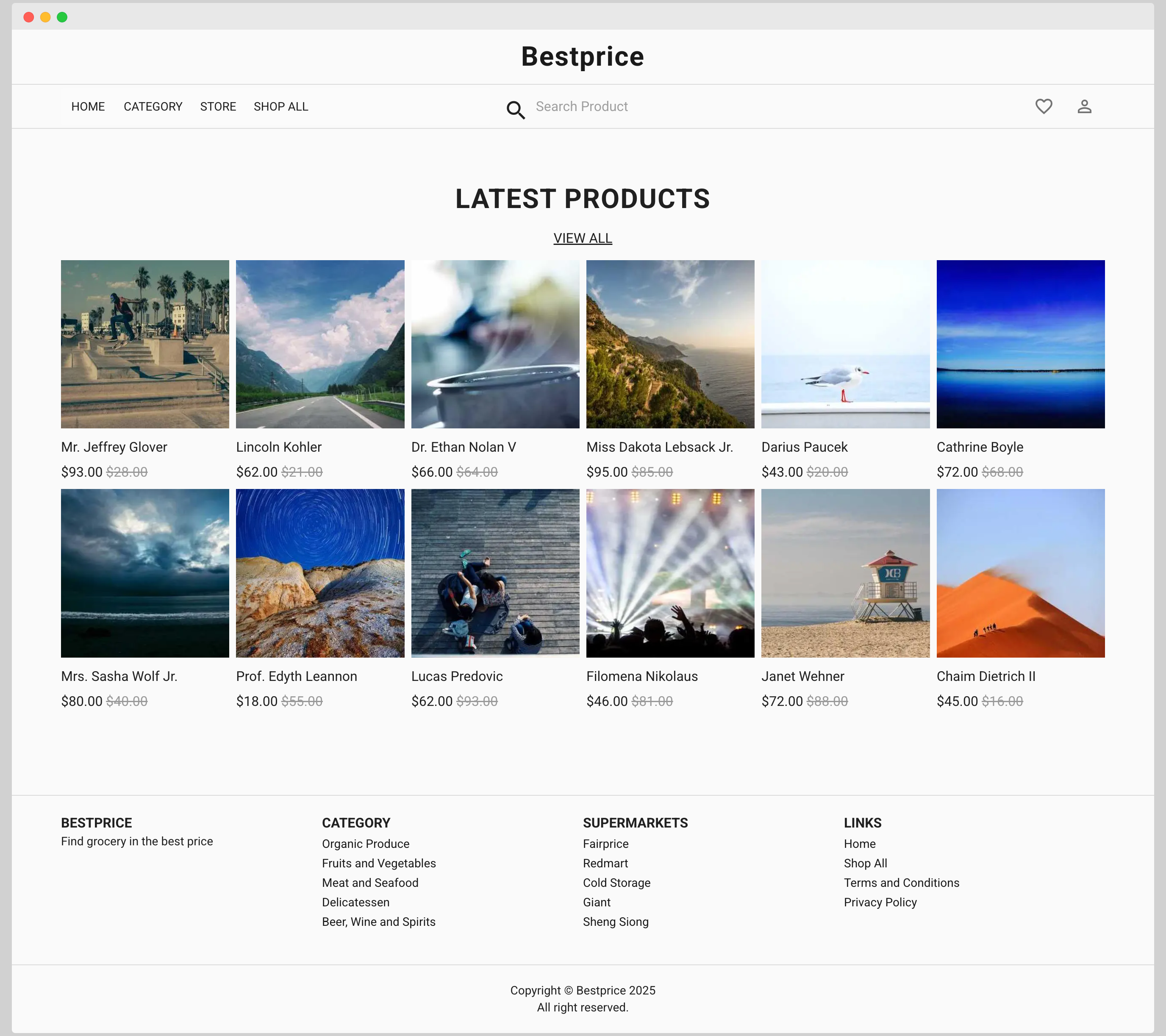
Task: Click the green maximize window button
Action: tap(62, 17)
